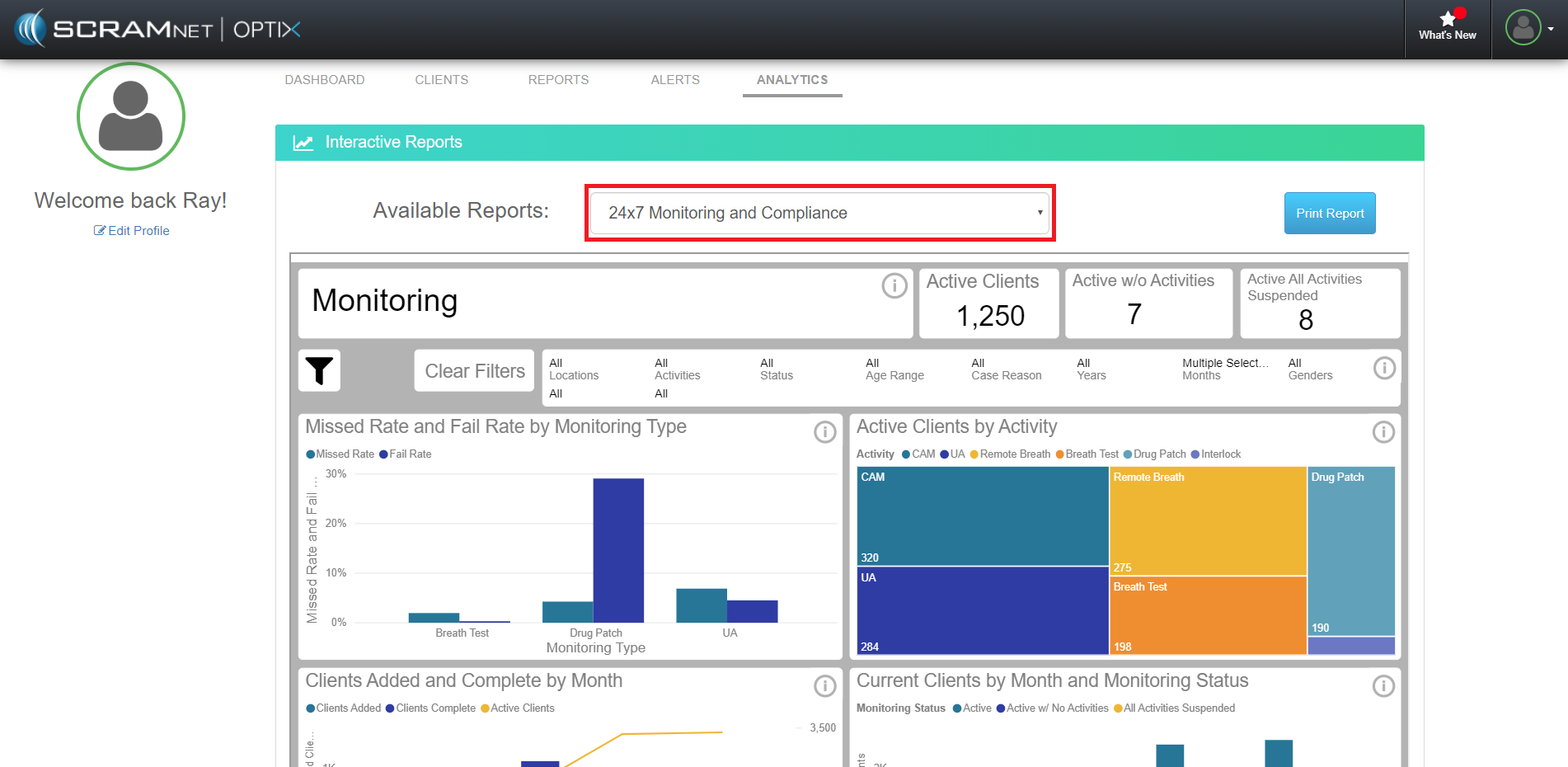Select the CAM block in treemap
The height and width of the screenshot is (767, 1568).
coord(982,516)
